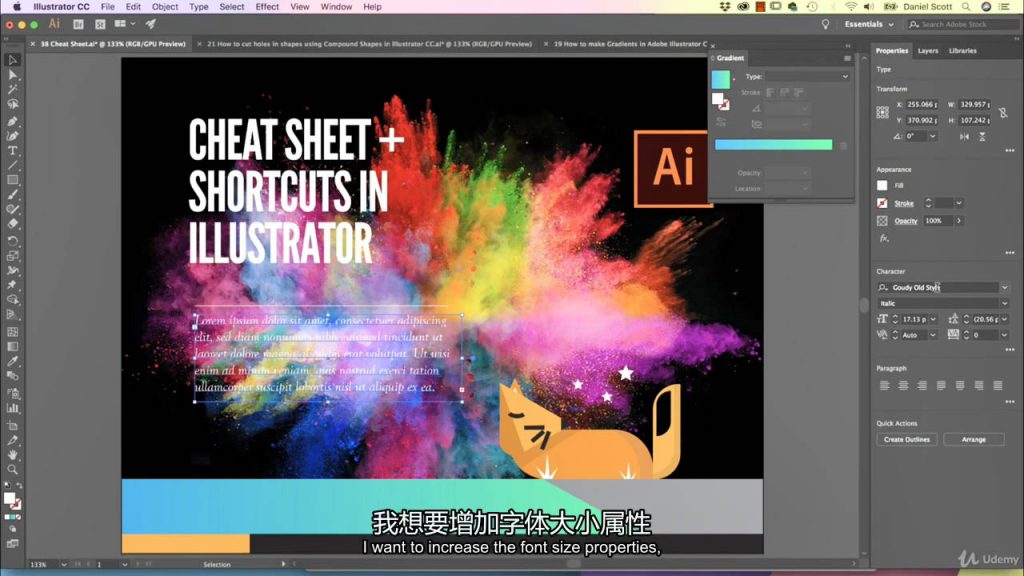Select the Selection tool arrow
Screen dimensions: 1024x576
12,60
